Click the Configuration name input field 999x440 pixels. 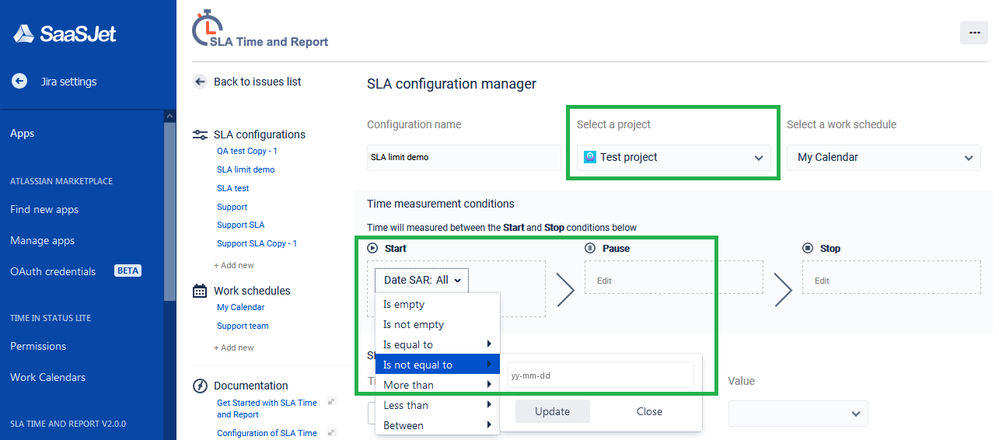point(464,157)
